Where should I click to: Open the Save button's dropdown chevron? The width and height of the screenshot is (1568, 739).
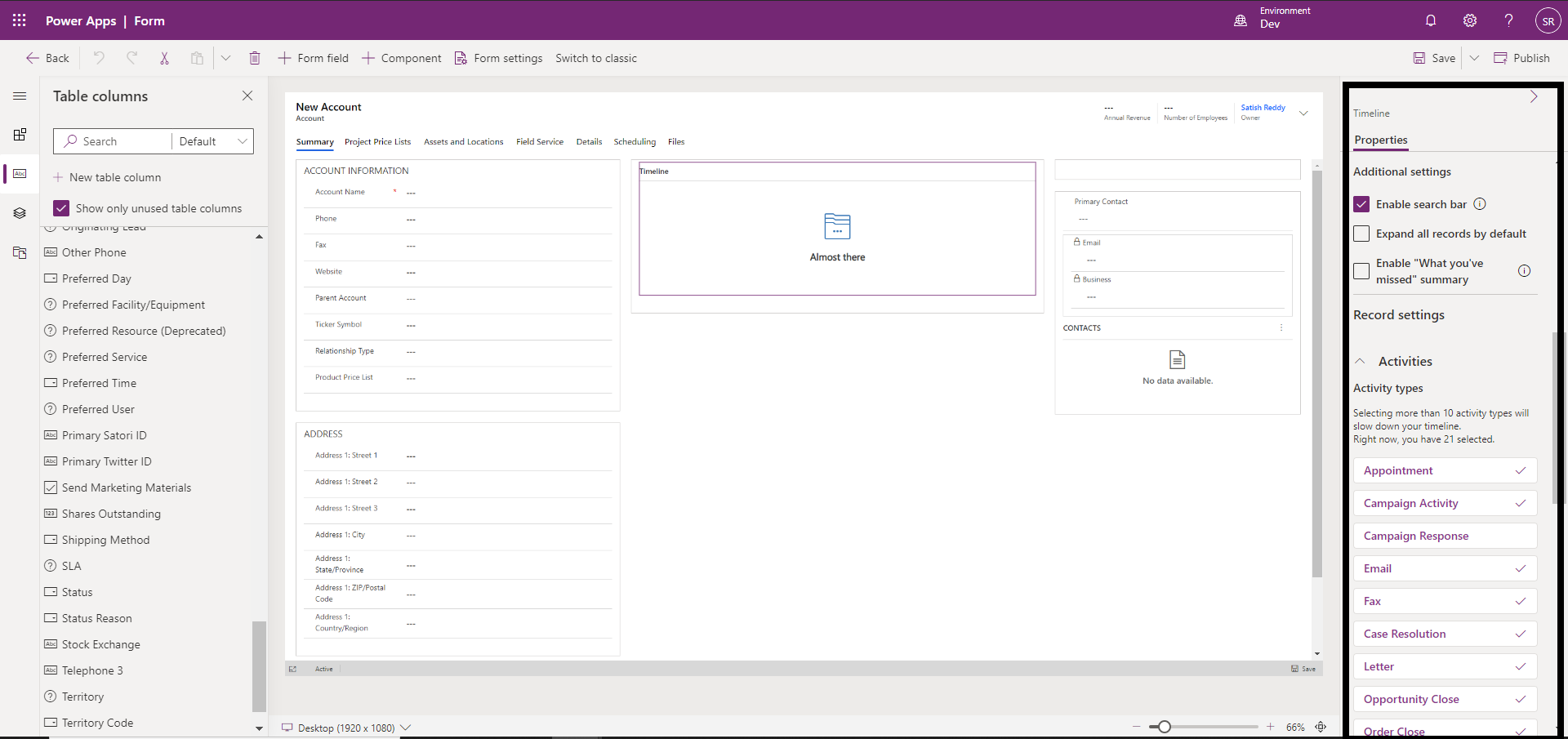pyautogui.click(x=1475, y=58)
